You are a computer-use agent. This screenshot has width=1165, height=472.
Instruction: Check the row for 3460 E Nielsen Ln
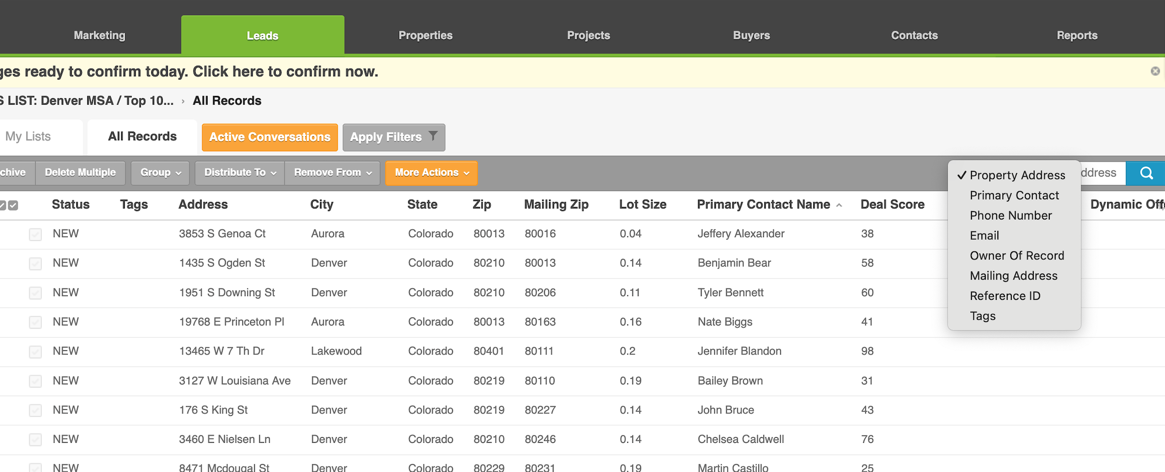(x=35, y=439)
